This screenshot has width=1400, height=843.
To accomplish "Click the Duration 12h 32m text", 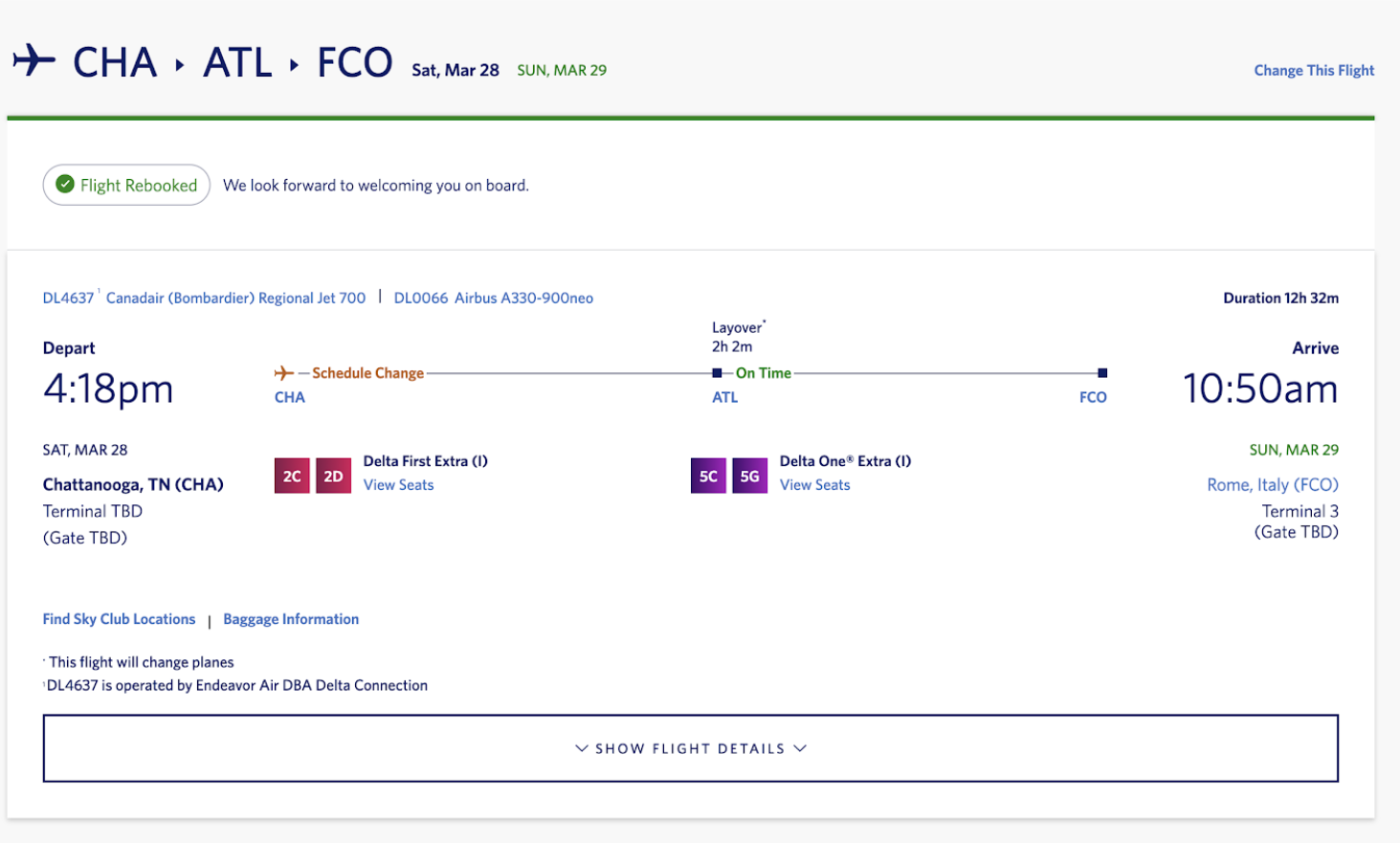I will (x=1280, y=298).
